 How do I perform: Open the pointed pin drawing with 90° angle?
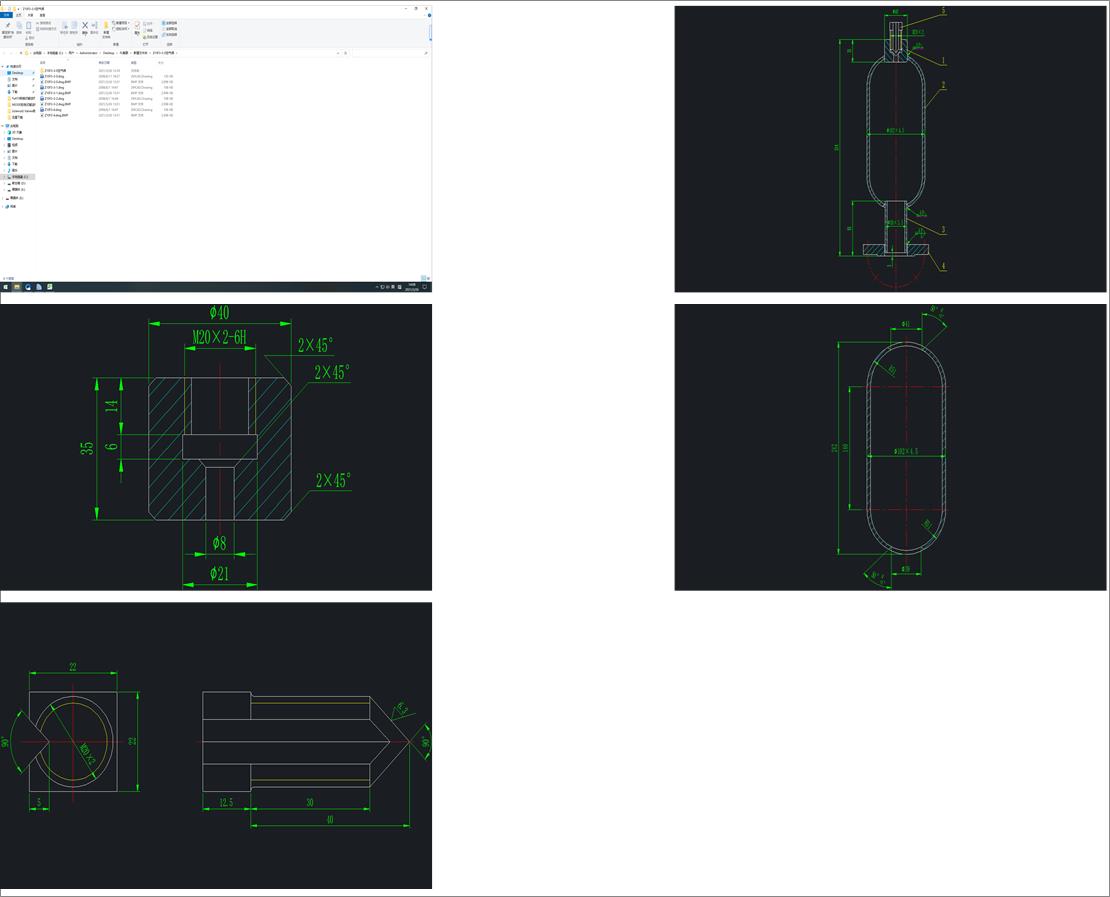pos(216,745)
